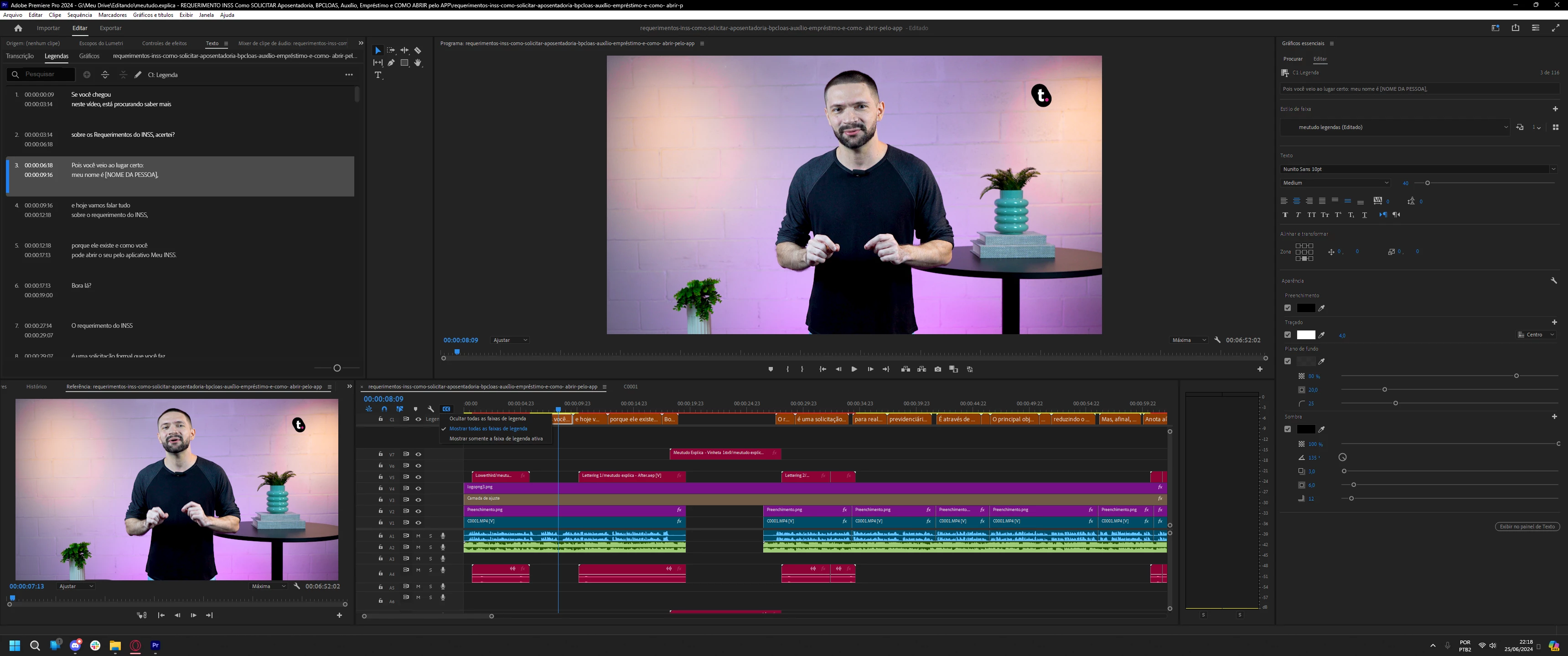Select the Type tool

pyautogui.click(x=378, y=75)
